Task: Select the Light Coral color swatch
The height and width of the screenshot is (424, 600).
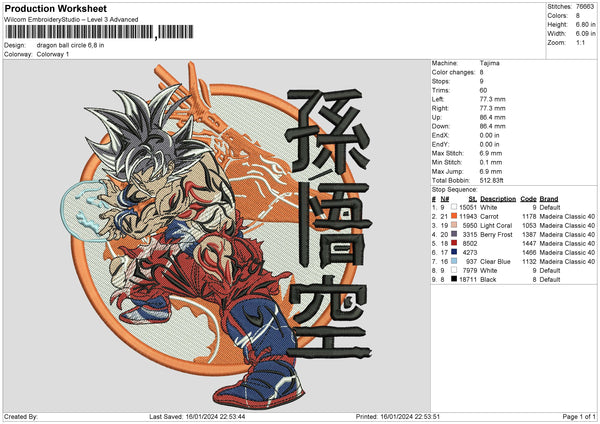Action: pyautogui.click(x=454, y=225)
